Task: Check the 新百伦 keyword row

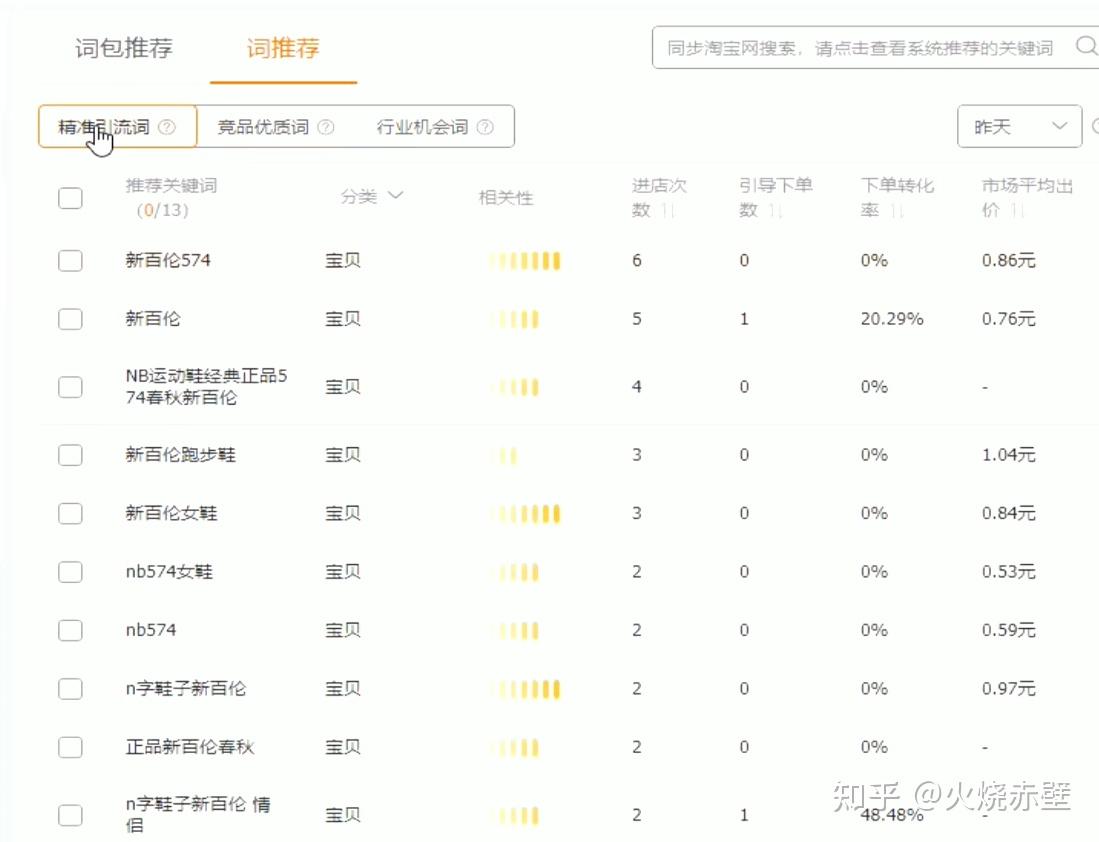Action: tap(70, 319)
